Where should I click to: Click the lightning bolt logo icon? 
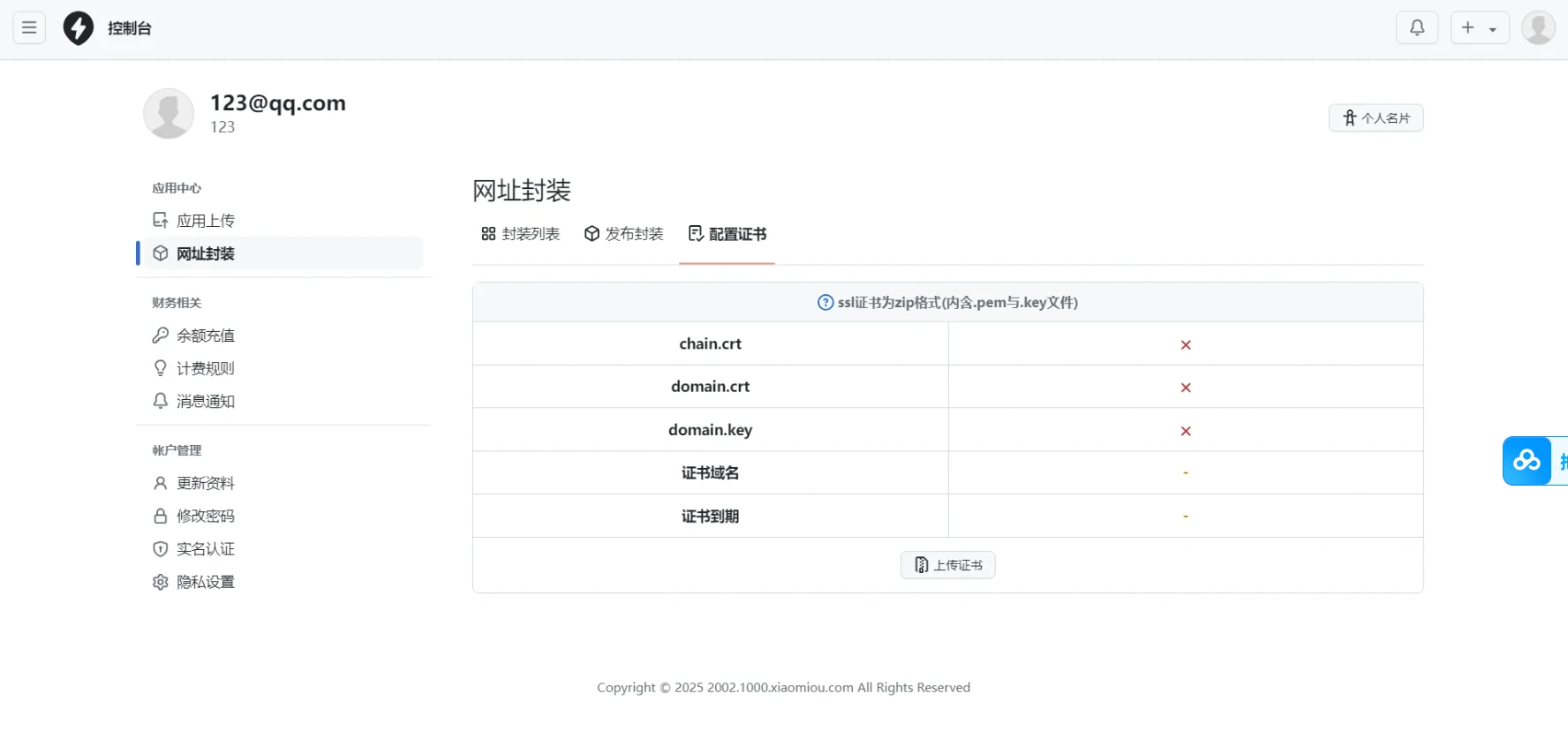(79, 28)
